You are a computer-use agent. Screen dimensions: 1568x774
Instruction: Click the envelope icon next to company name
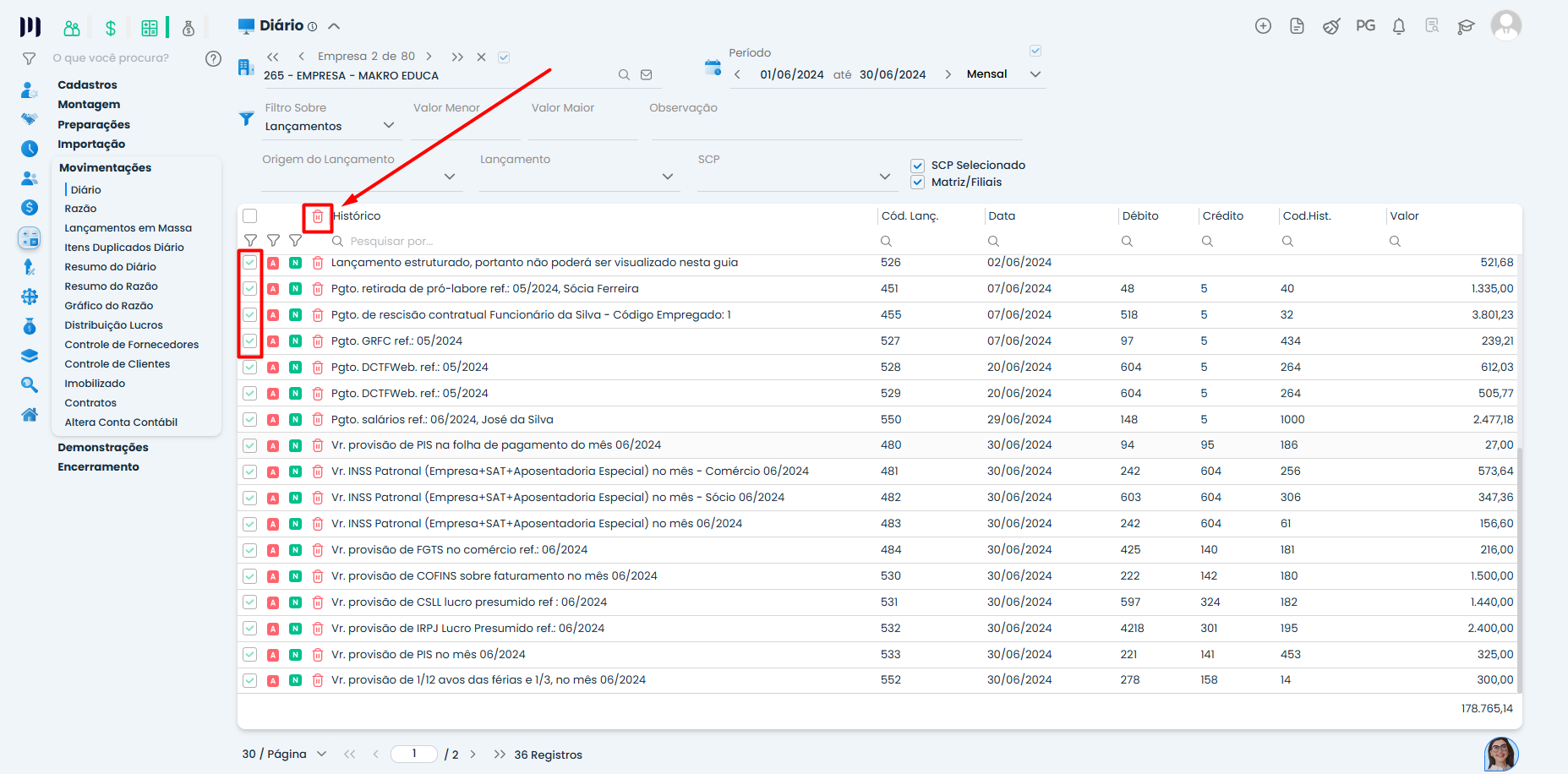click(647, 75)
